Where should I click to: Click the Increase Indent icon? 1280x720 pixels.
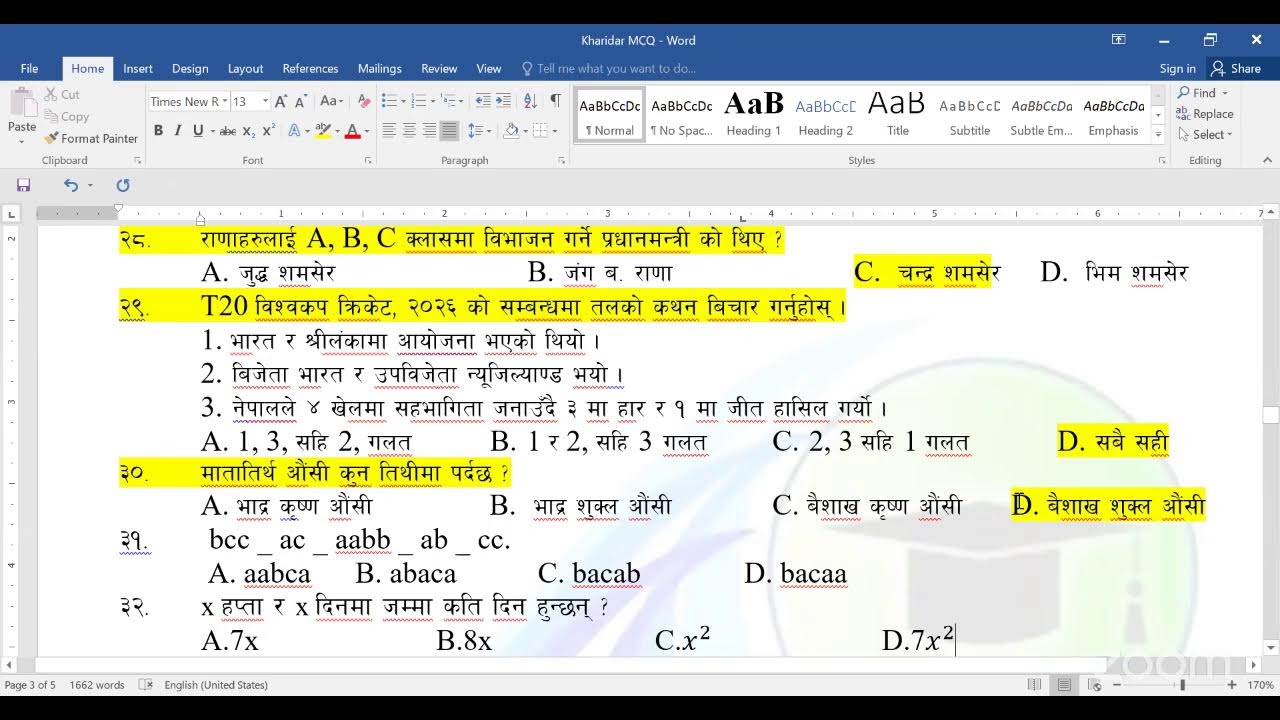click(x=504, y=101)
